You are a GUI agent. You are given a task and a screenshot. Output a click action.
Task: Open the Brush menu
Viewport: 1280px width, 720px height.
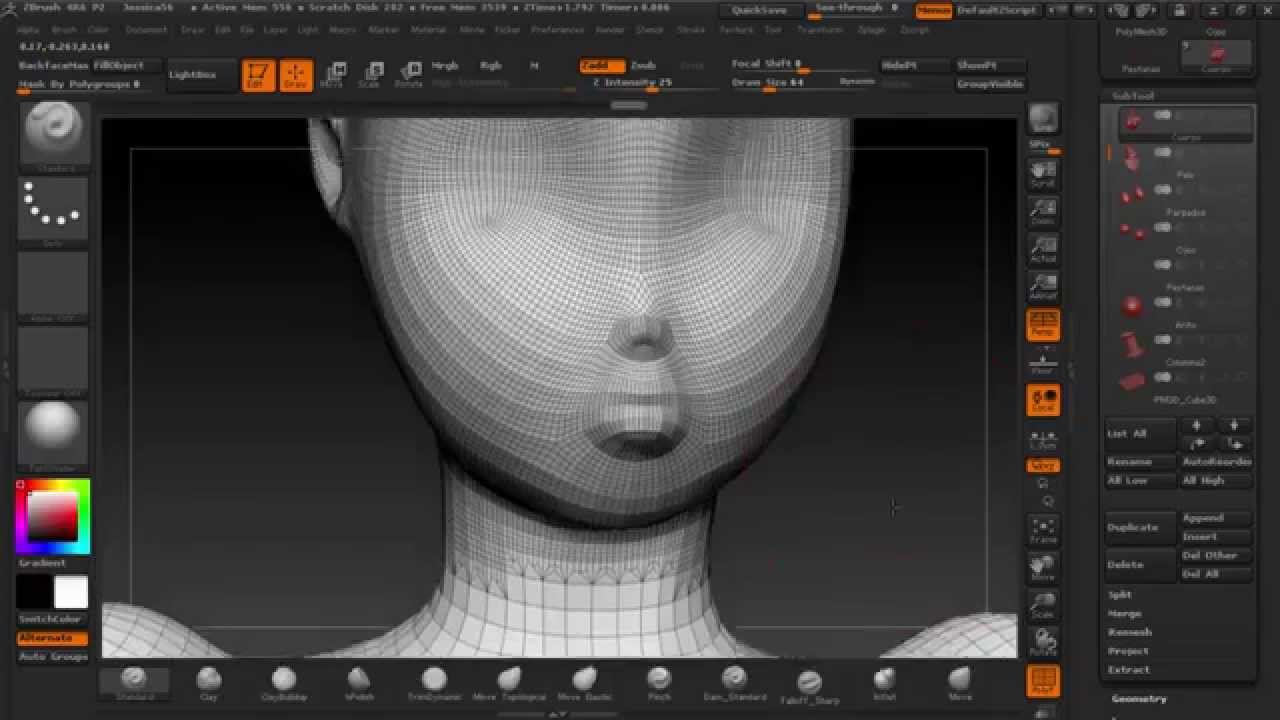(63, 30)
